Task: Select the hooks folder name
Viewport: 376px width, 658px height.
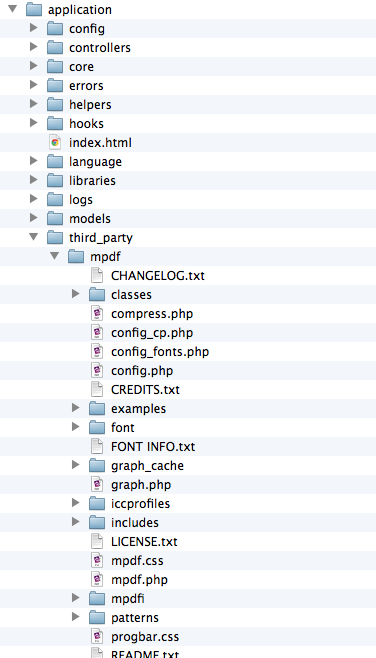Action: coord(86,123)
